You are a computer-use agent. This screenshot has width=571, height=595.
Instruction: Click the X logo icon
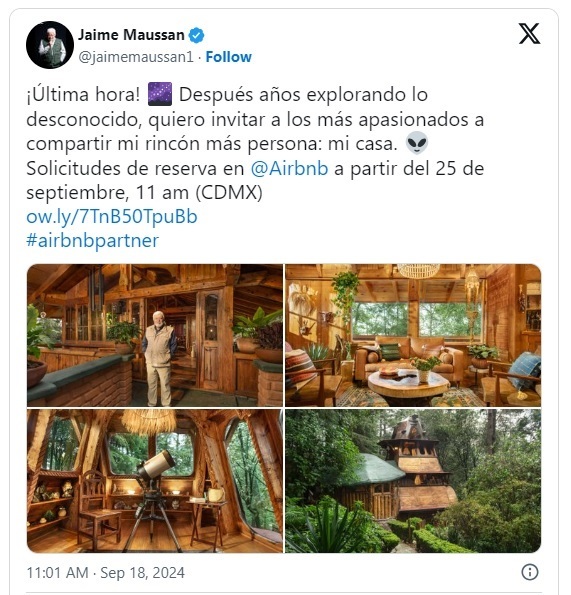tap(529, 33)
